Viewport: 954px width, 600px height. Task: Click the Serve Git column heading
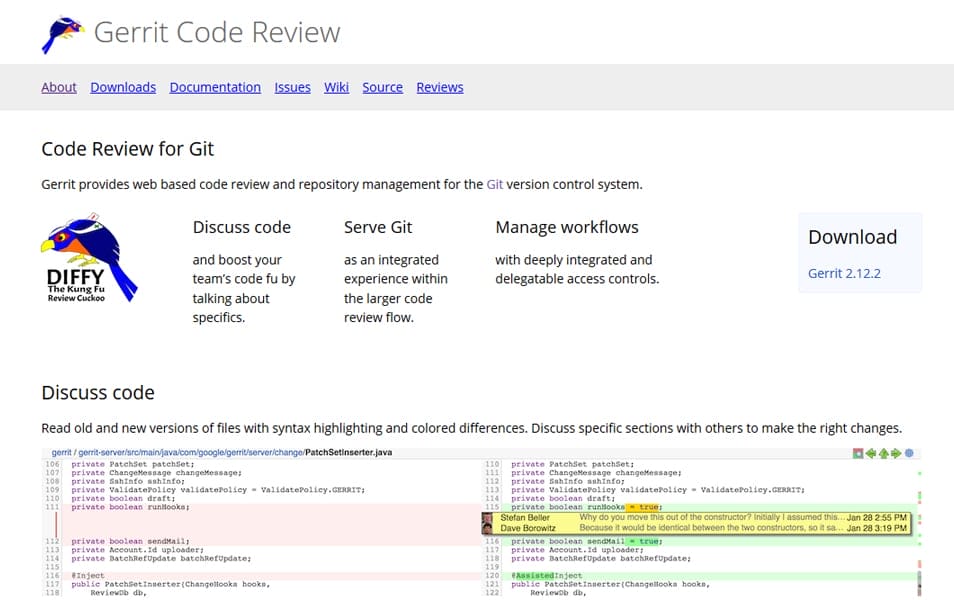pyautogui.click(x=378, y=228)
